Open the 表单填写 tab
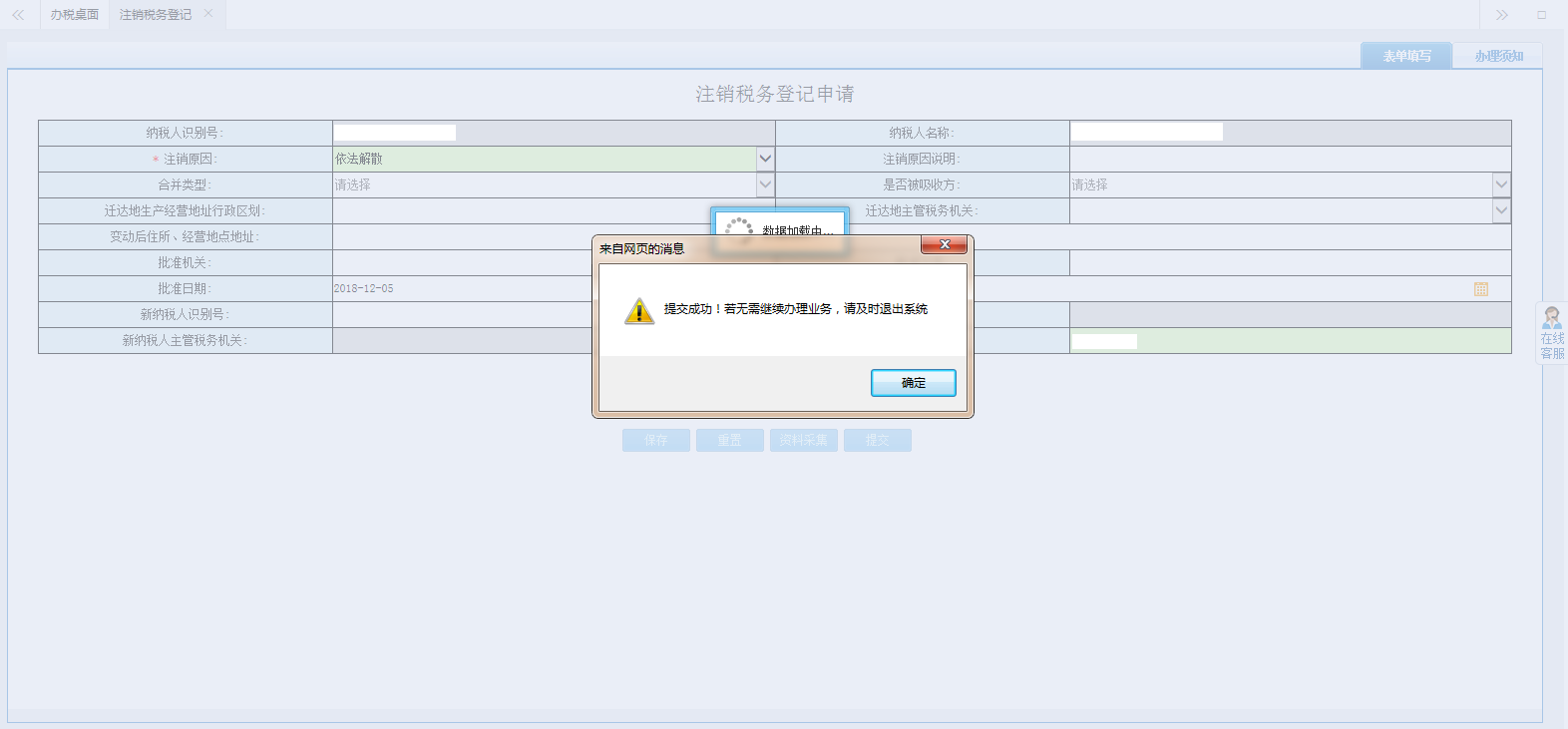1568x729 pixels. point(1406,56)
